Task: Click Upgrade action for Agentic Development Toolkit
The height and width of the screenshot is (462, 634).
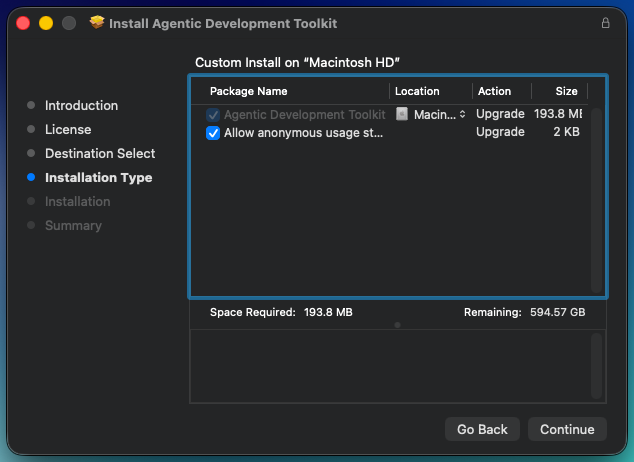Action: (500, 114)
